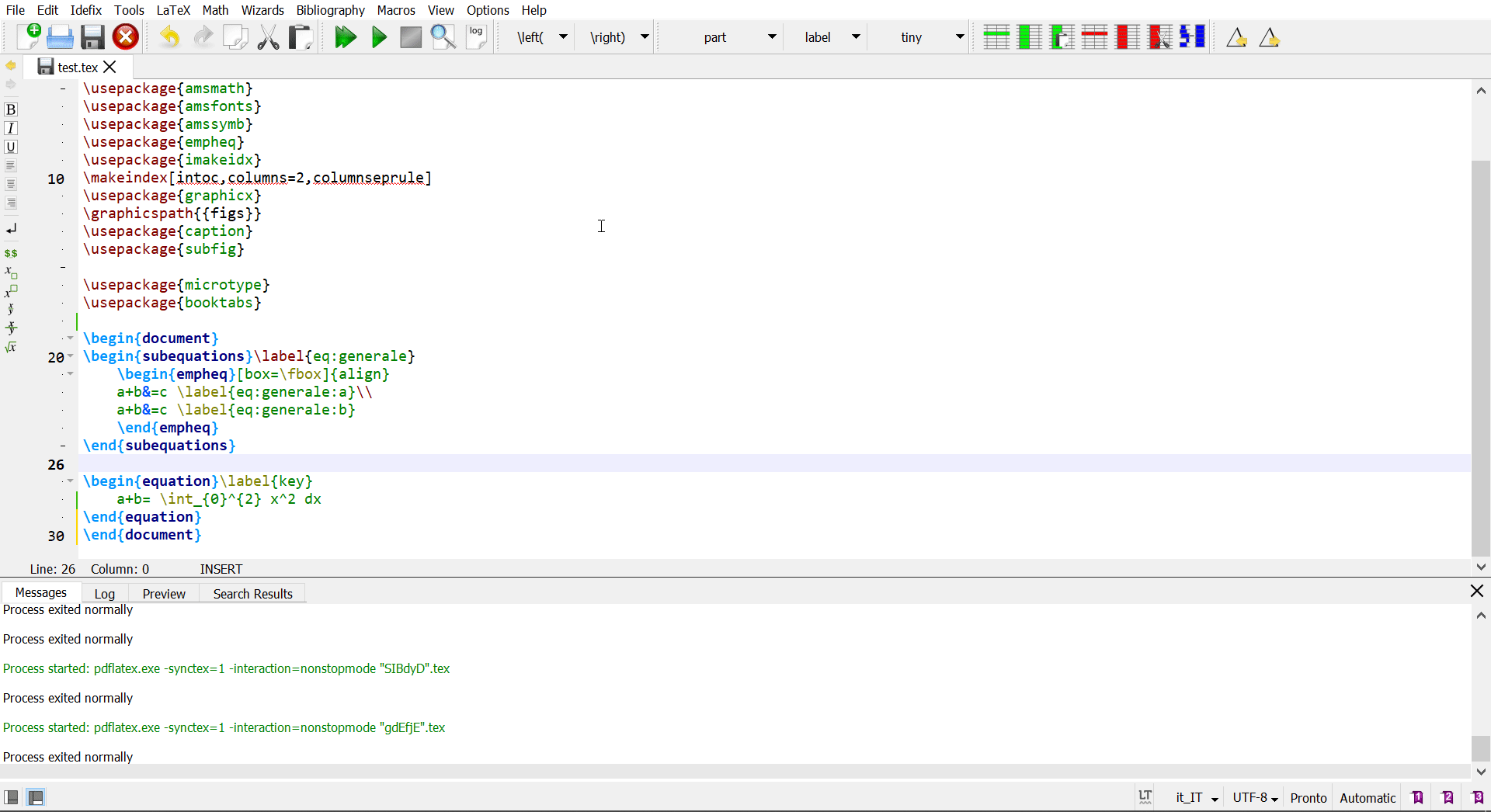Toggle the messages panel visibility
The width and height of the screenshot is (1491, 812).
point(36,797)
